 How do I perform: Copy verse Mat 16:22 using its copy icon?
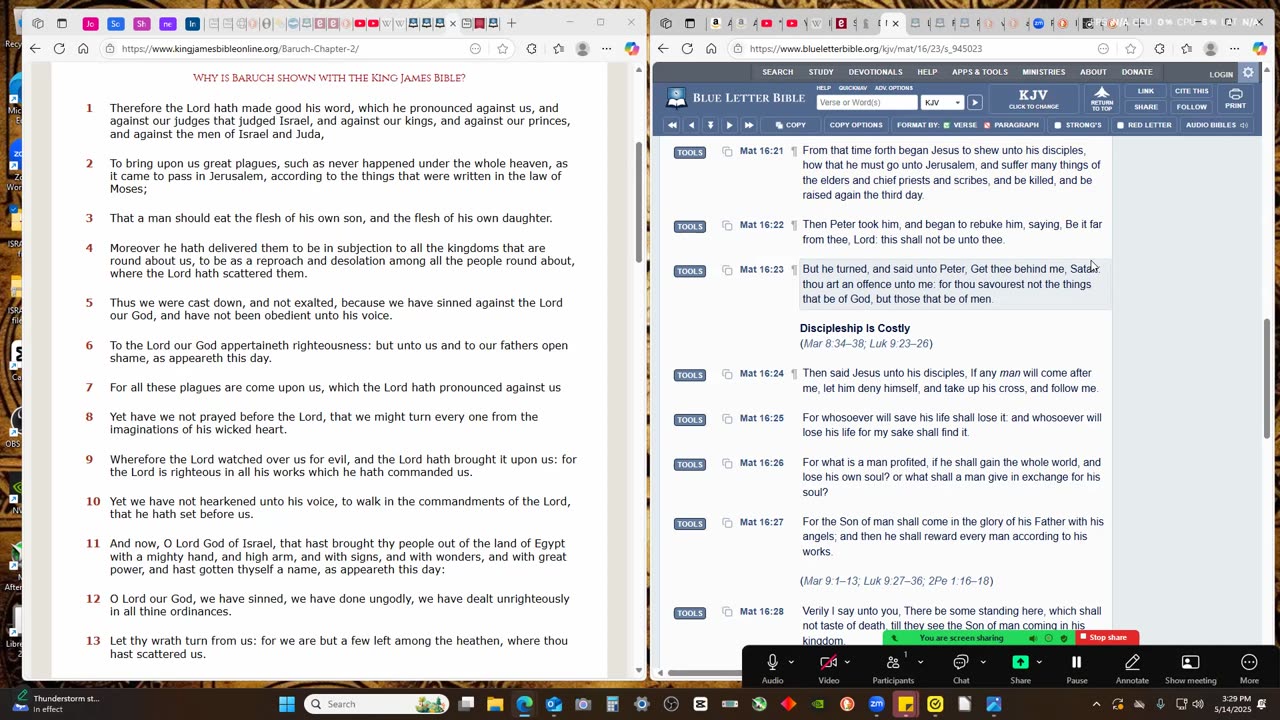tap(727, 226)
